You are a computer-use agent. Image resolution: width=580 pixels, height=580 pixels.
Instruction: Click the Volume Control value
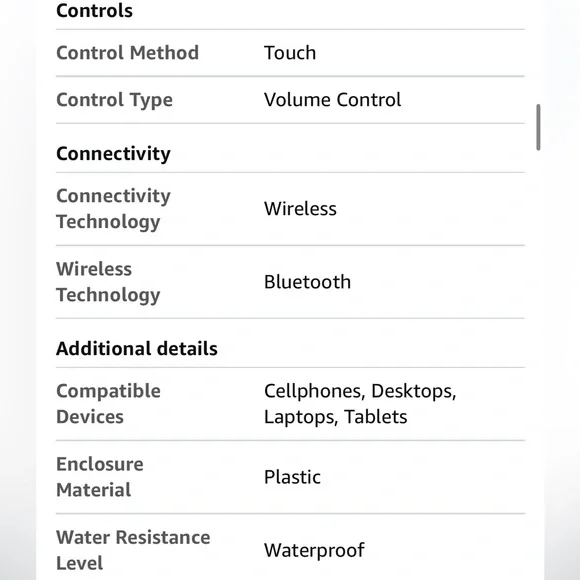click(333, 100)
